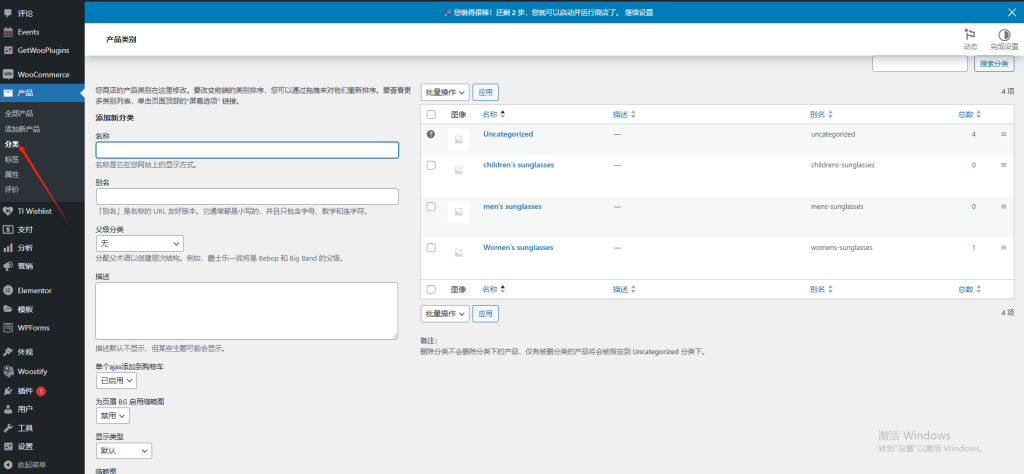Click the drag handle on Uncategorized row

click(x=1004, y=134)
